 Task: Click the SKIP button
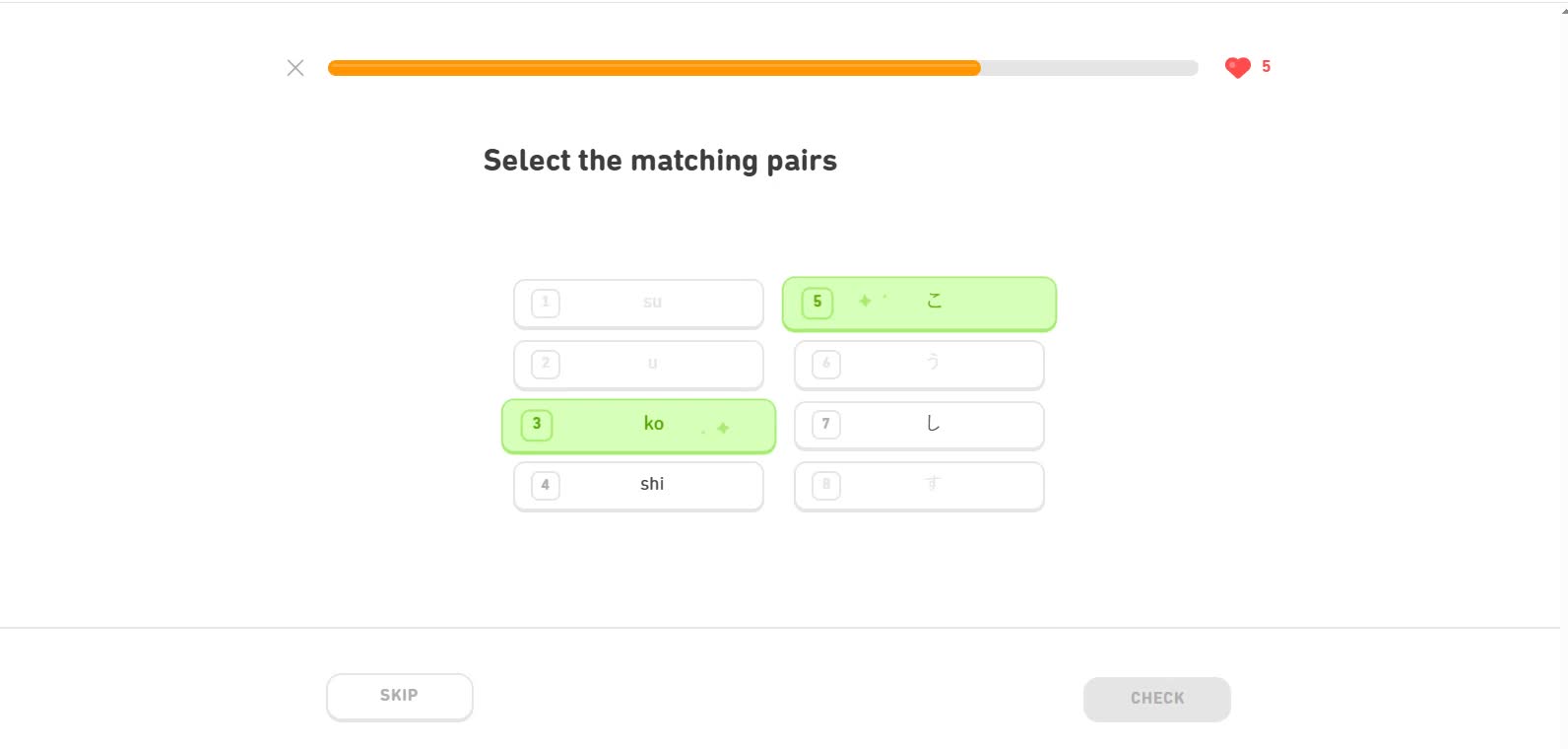tap(399, 695)
